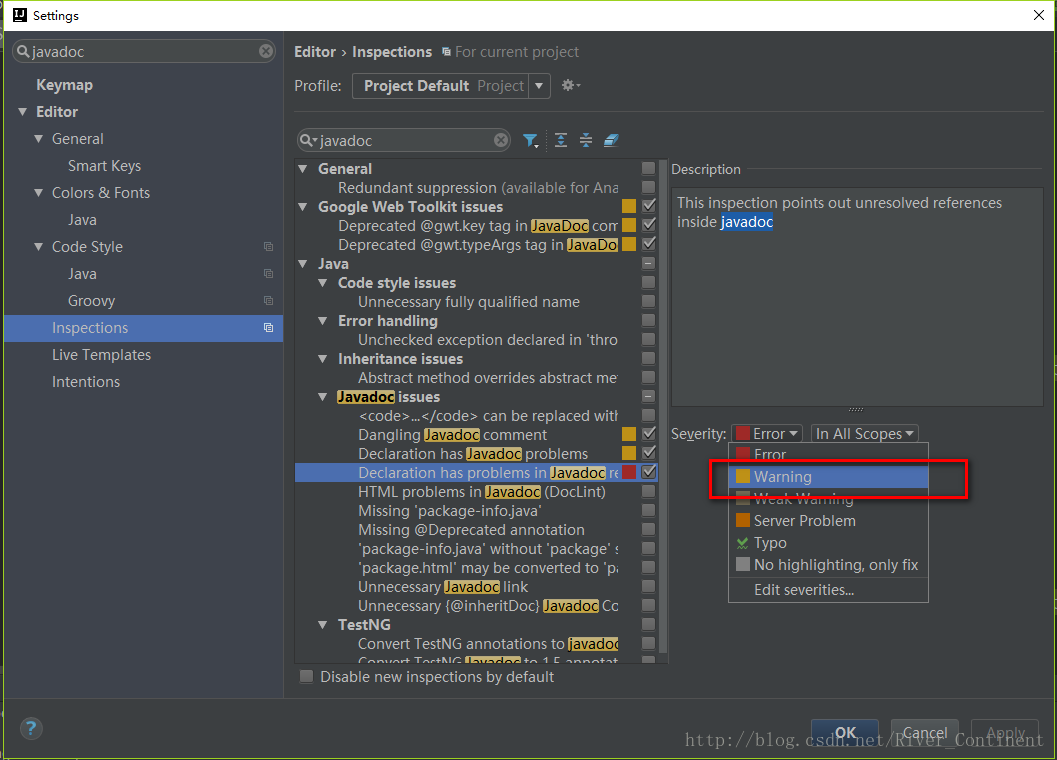1057x760 pixels.
Task: Collapse the Editor tree section
Action: coord(23,112)
